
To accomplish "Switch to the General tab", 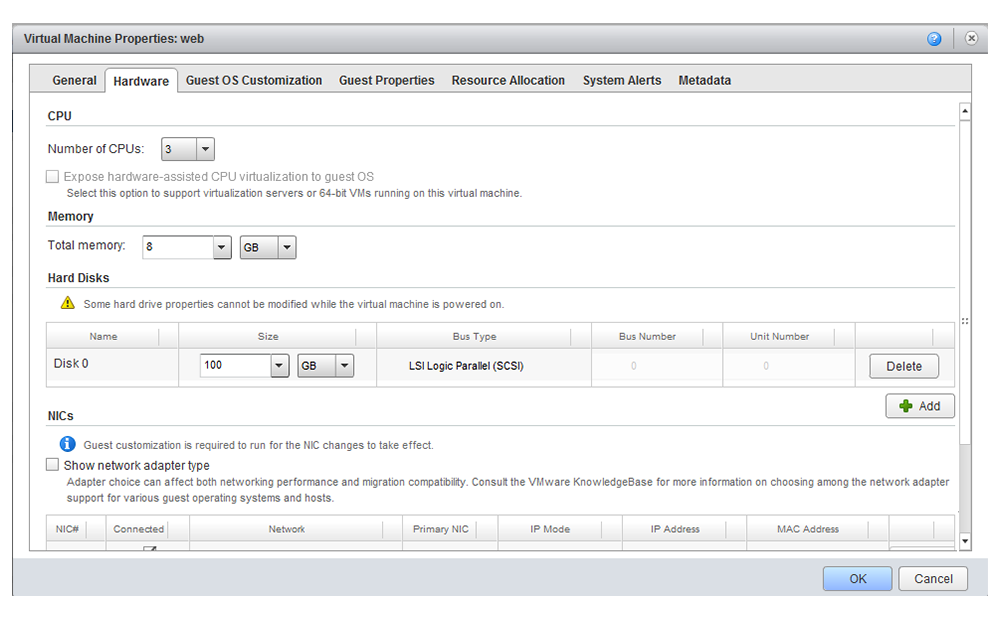I will (75, 80).
